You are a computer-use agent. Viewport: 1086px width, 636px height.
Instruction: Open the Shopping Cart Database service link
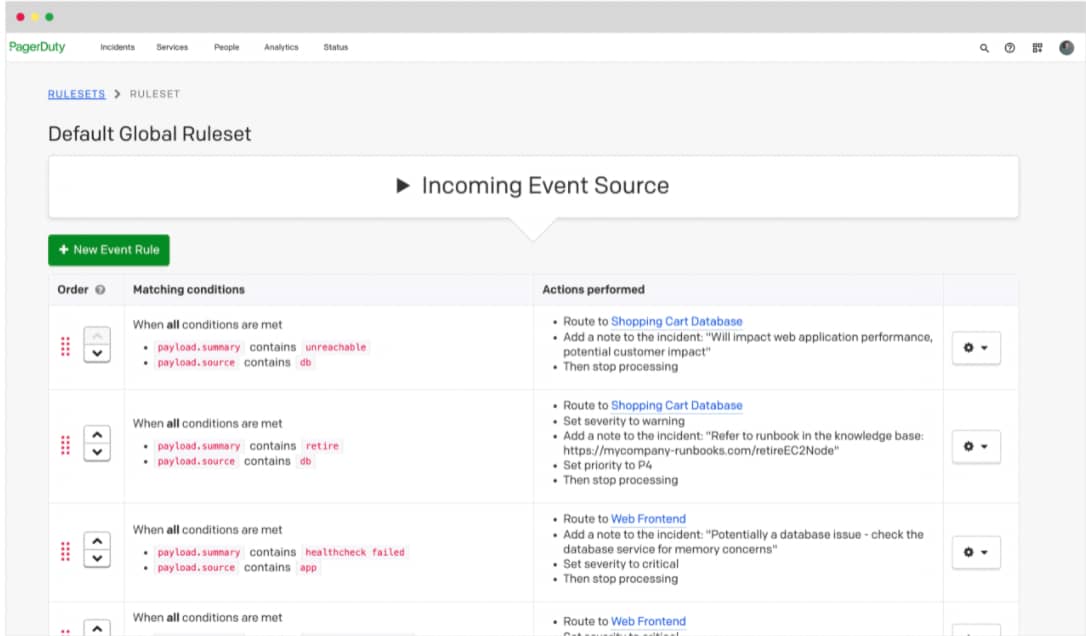pyautogui.click(x=675, y=321)
